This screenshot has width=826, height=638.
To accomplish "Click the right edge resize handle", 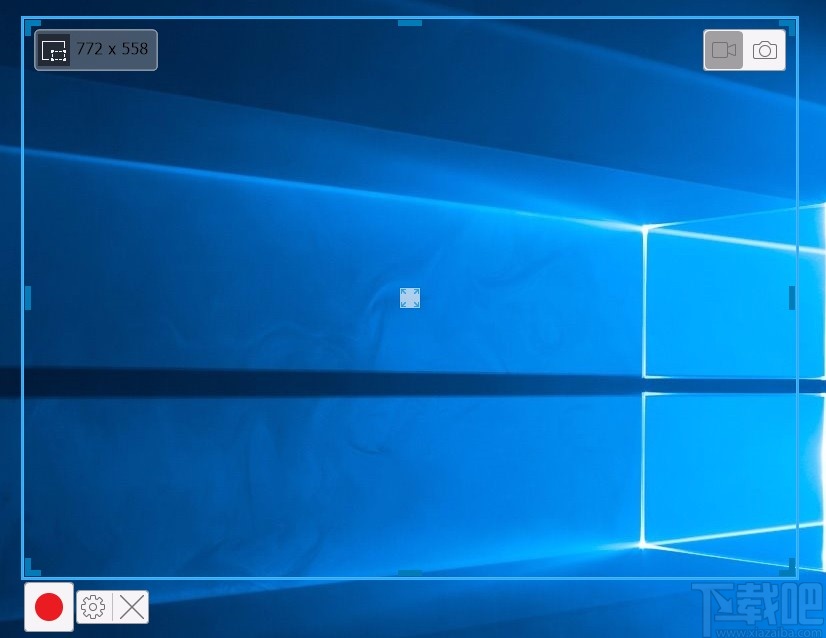I will pos(792,298).
